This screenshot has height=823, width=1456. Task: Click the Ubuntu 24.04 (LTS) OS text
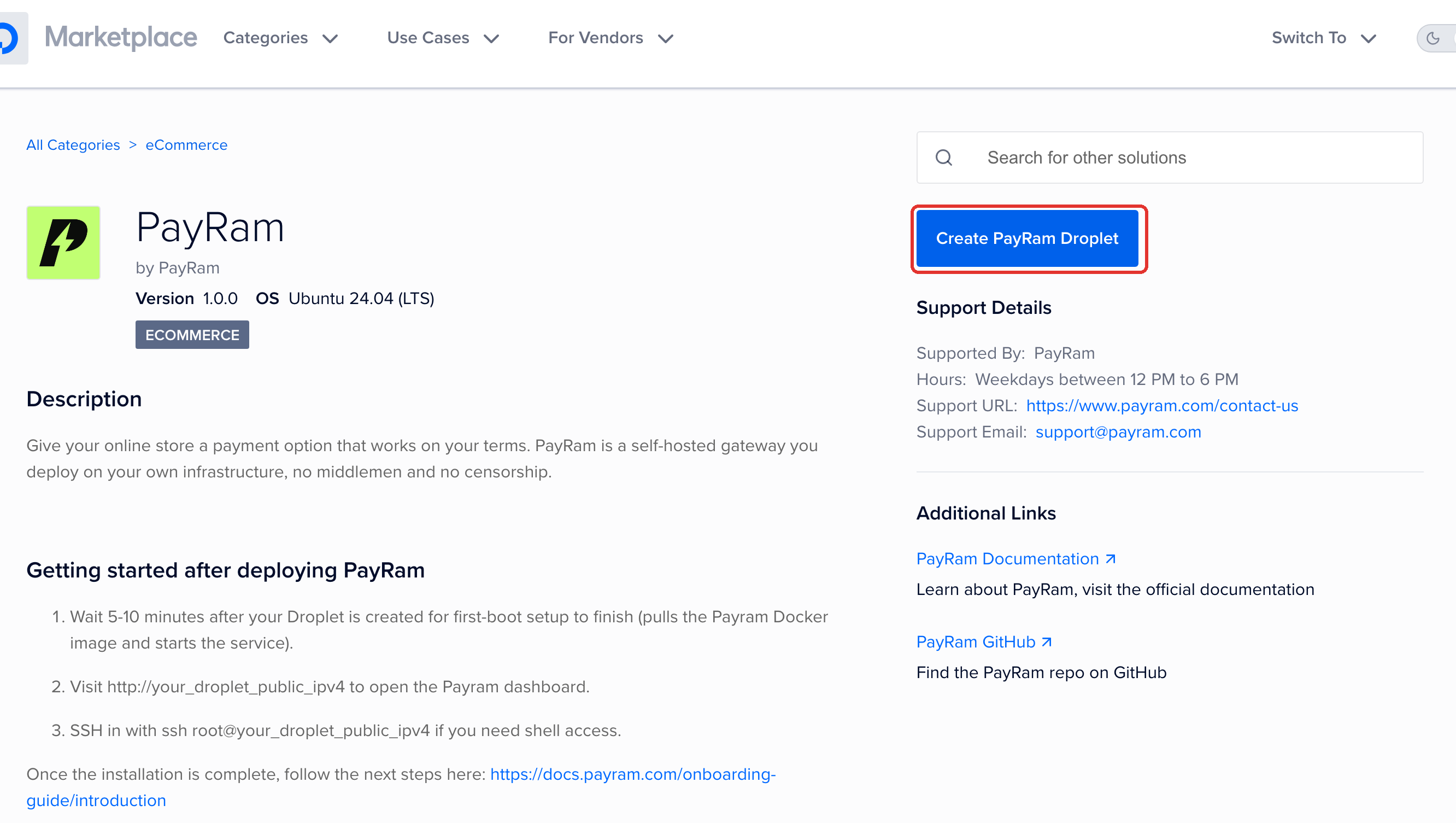(x=361, y=298)
